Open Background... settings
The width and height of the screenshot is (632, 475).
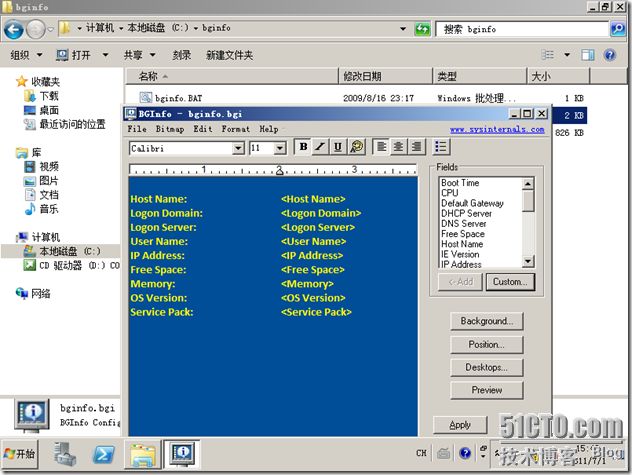pos(486,321)
